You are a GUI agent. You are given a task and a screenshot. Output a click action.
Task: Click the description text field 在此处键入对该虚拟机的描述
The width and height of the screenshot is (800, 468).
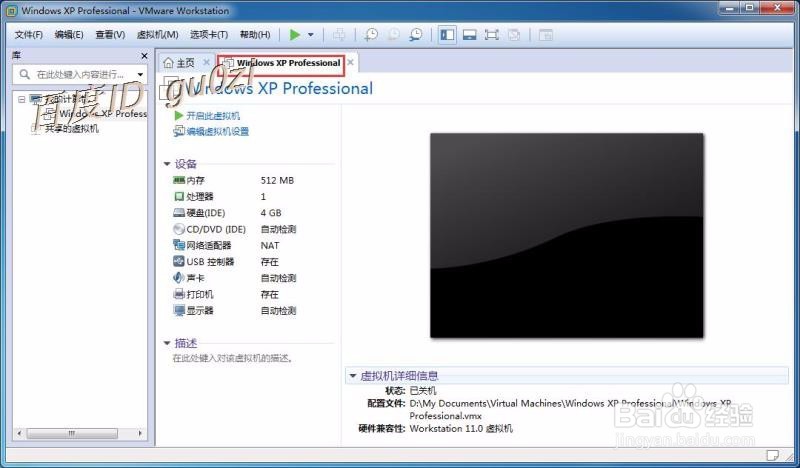coord(233,358)
